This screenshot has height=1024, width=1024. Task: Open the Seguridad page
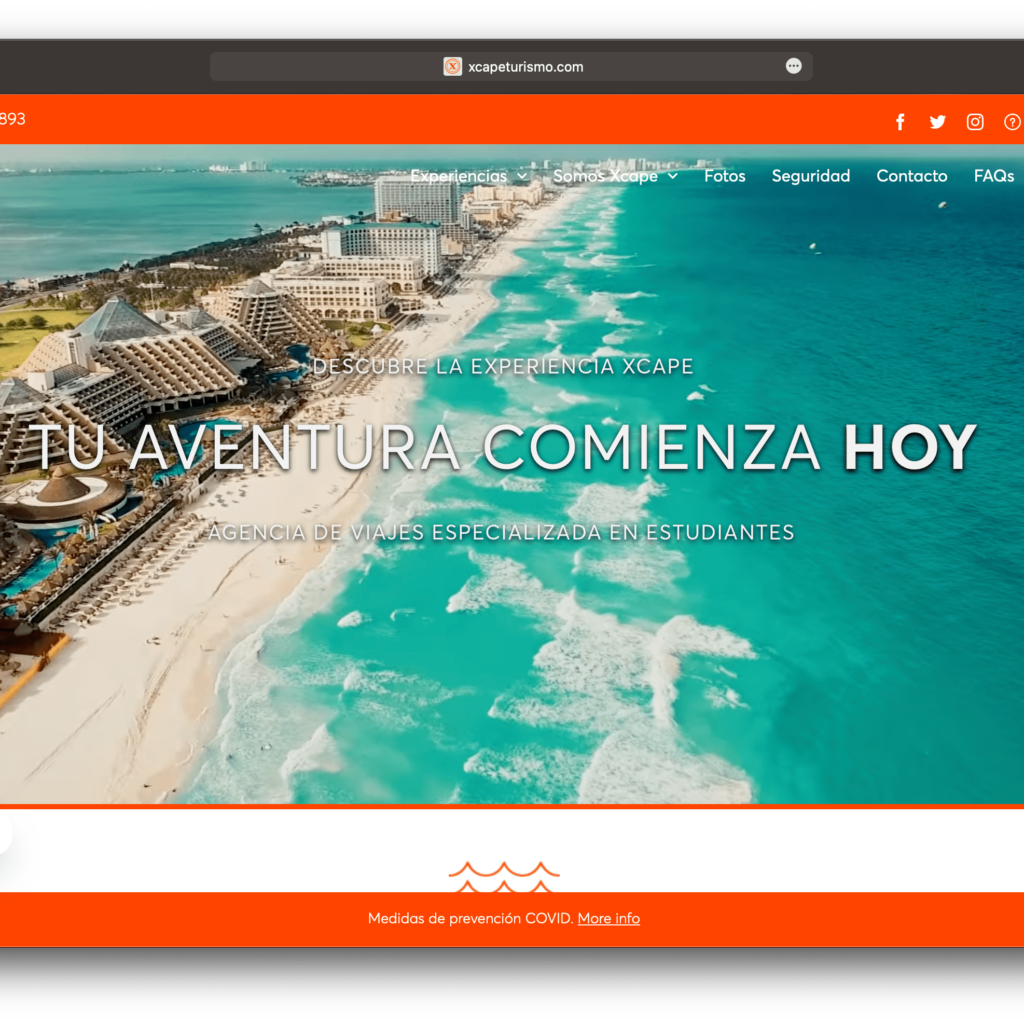tap(811, 176)
